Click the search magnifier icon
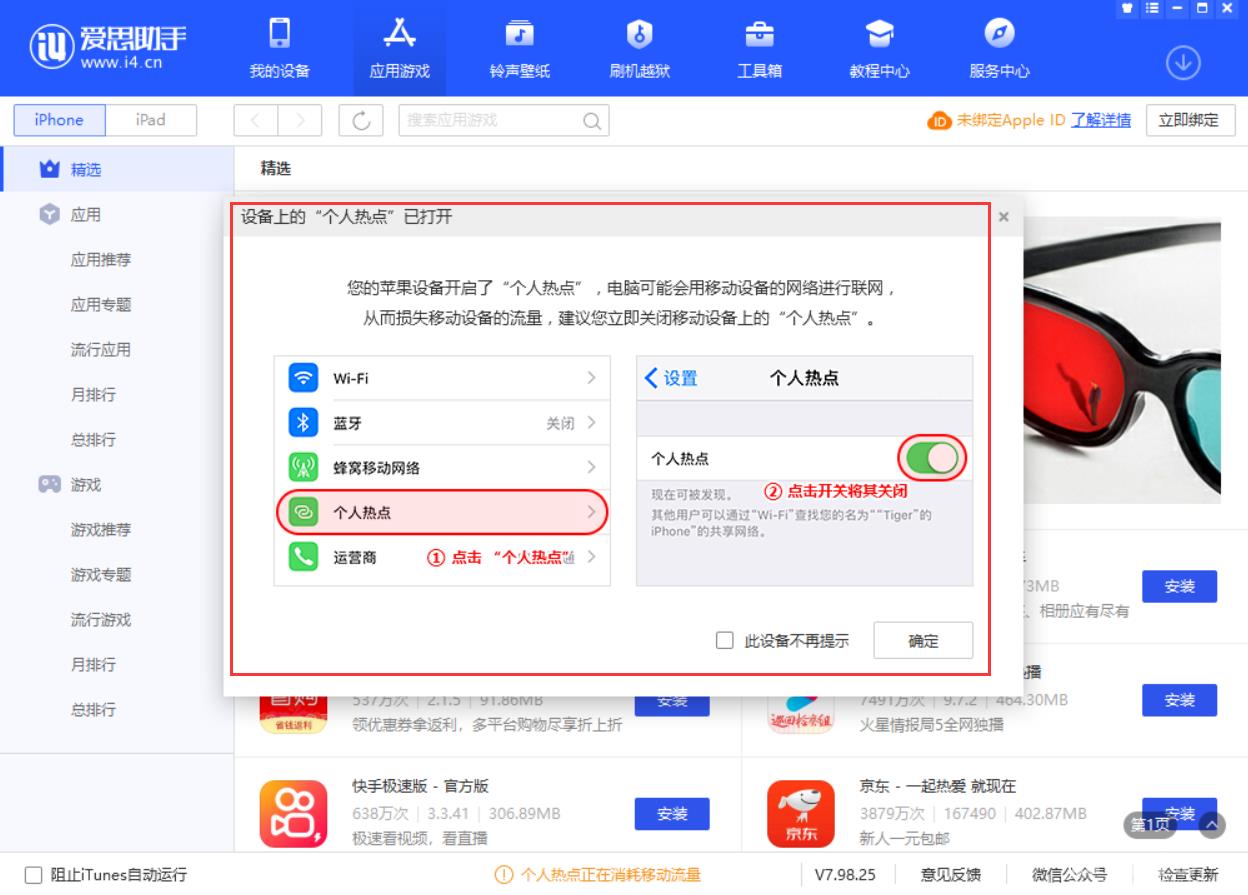This screenshot has width=1248, height=895. (x=592, y=120)
